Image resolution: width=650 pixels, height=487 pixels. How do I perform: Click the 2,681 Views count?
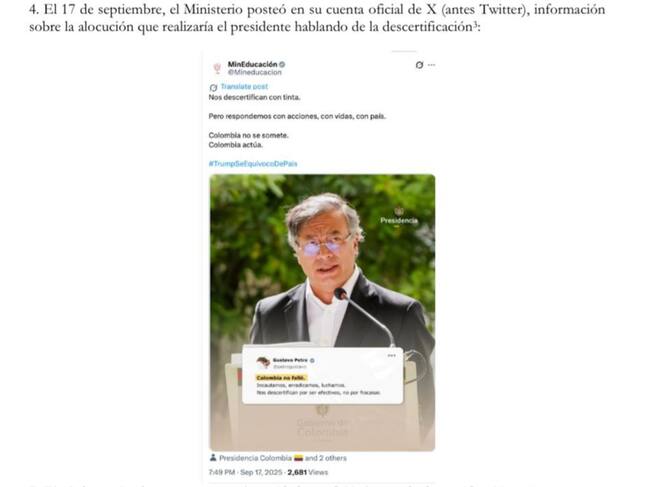tap(308, 472)
